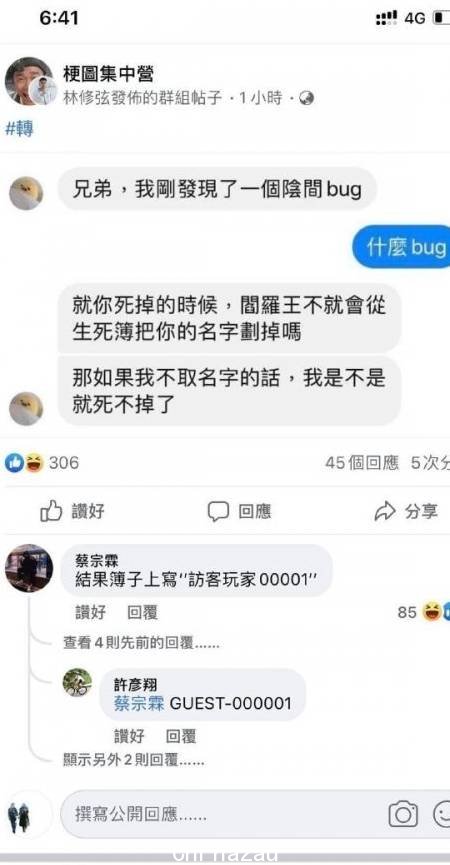This screenshot has height=865, width=450.
Task: Tap the globe privacy icon beside 1小時
Action: click(x=306, y=99)
